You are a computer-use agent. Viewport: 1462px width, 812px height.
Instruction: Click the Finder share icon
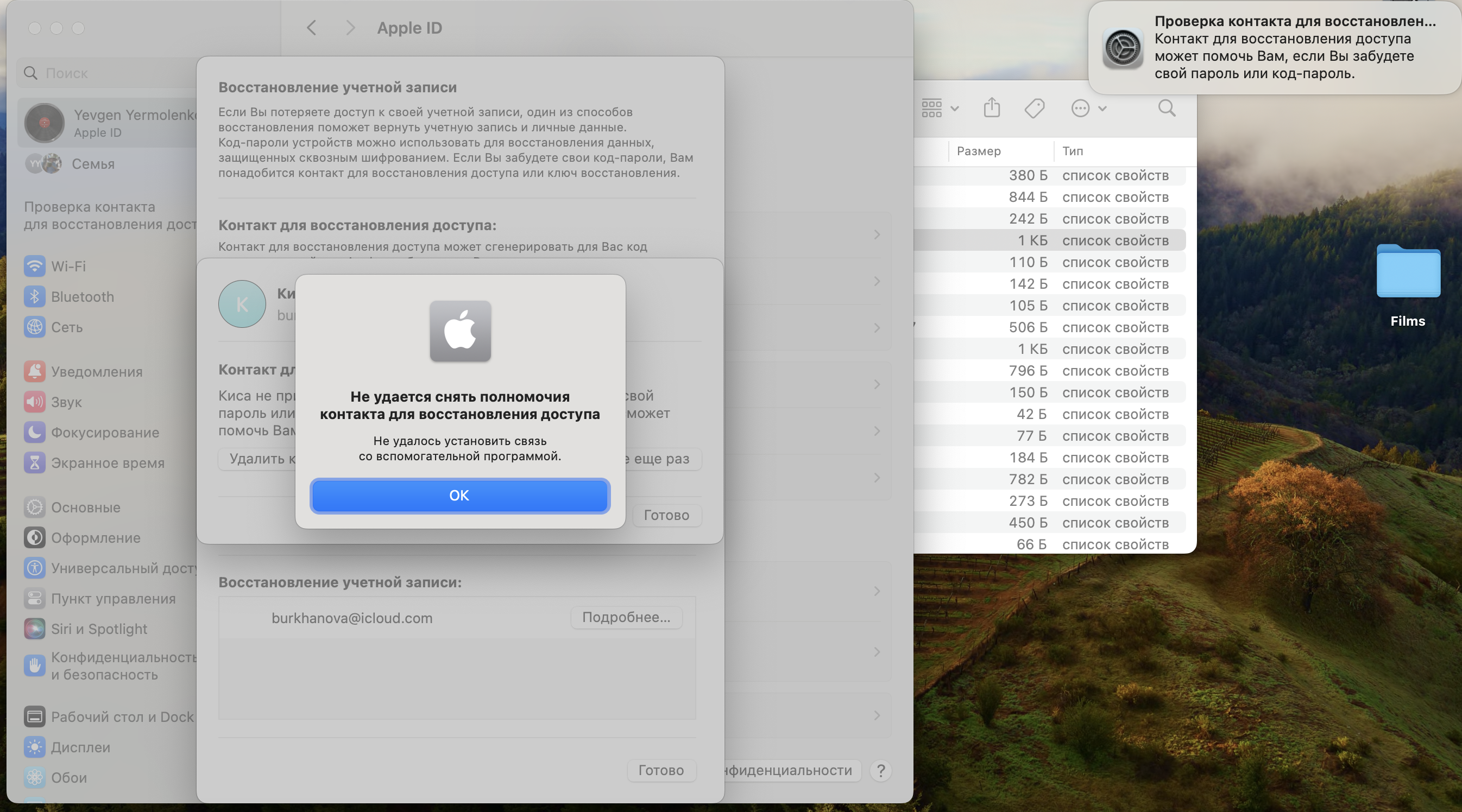992,107
